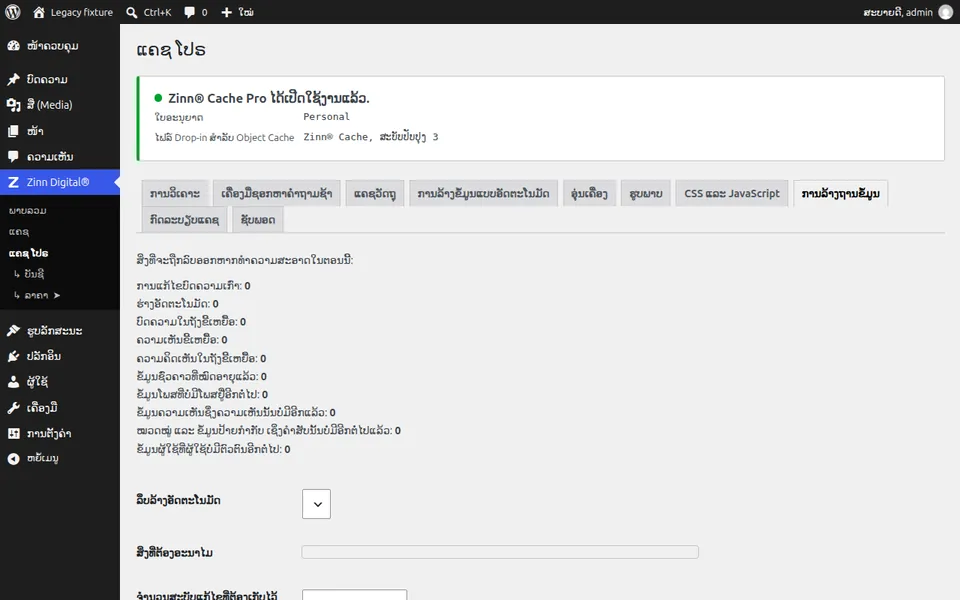960x600 pixels.
Task: Click the ສິ່ງທີ່ຕ້ອງຍະນາໄມ input field
Action: [x=500, y=552]
